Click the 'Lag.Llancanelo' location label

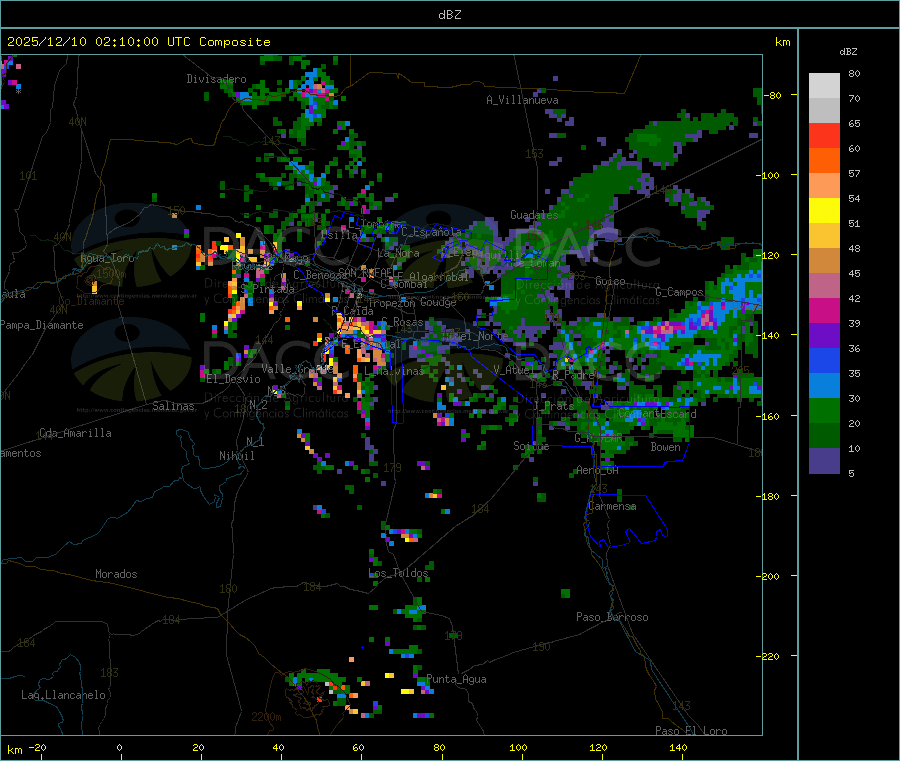tap(64, 695)
